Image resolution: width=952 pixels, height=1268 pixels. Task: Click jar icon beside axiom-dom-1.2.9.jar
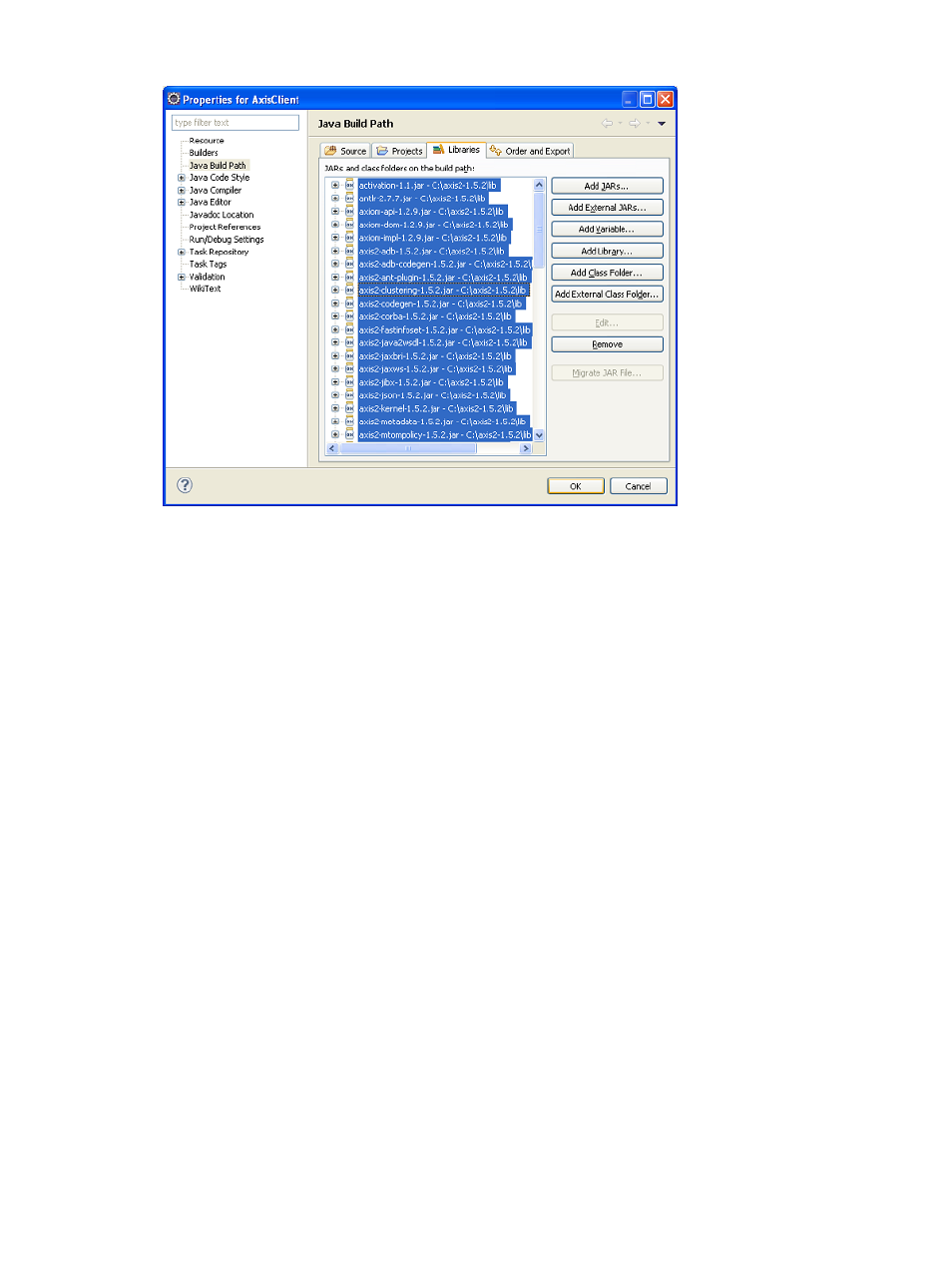pos(349,225)
